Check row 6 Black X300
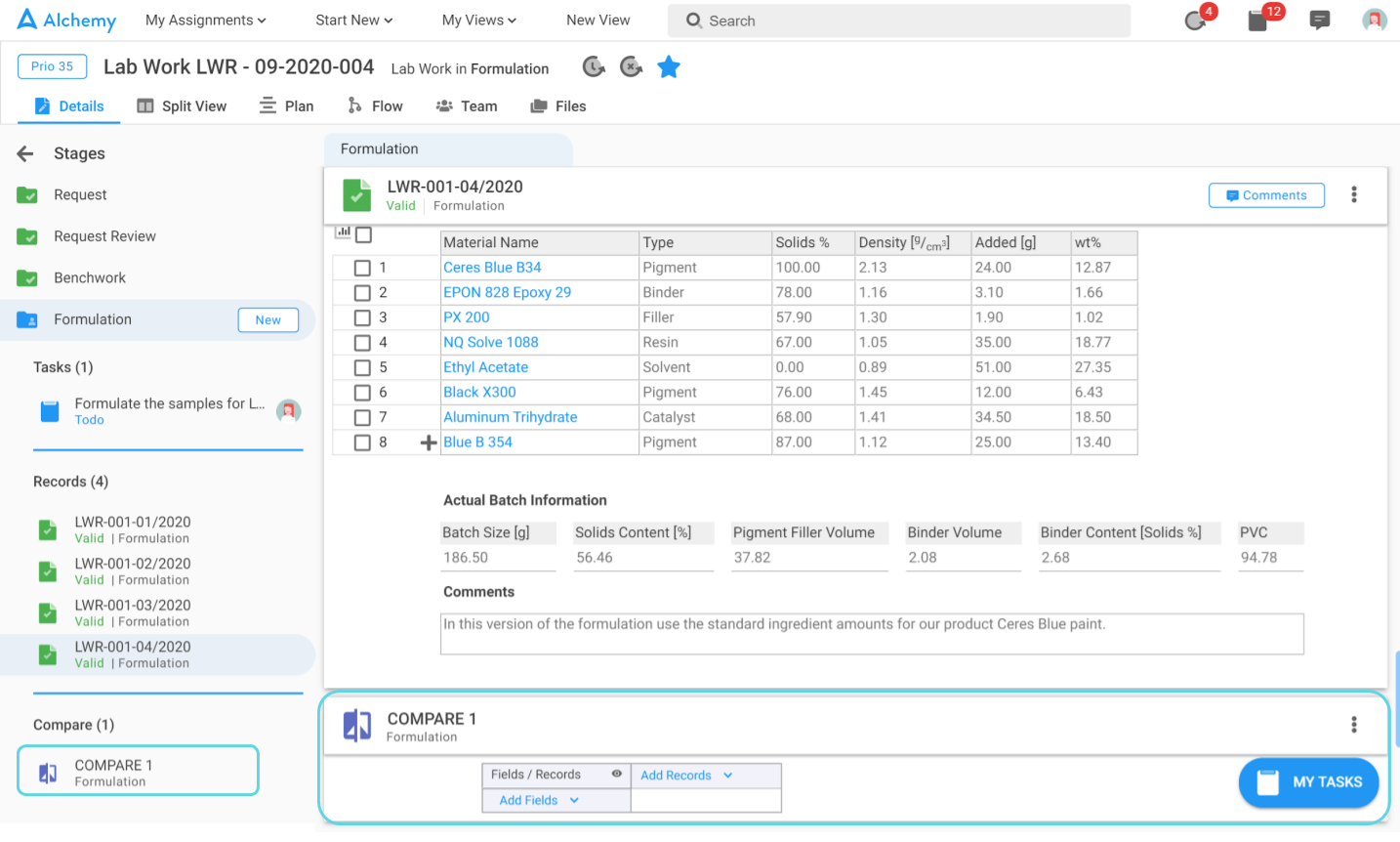The width and height of the screenshot is (1400, 842). [362, 393]
